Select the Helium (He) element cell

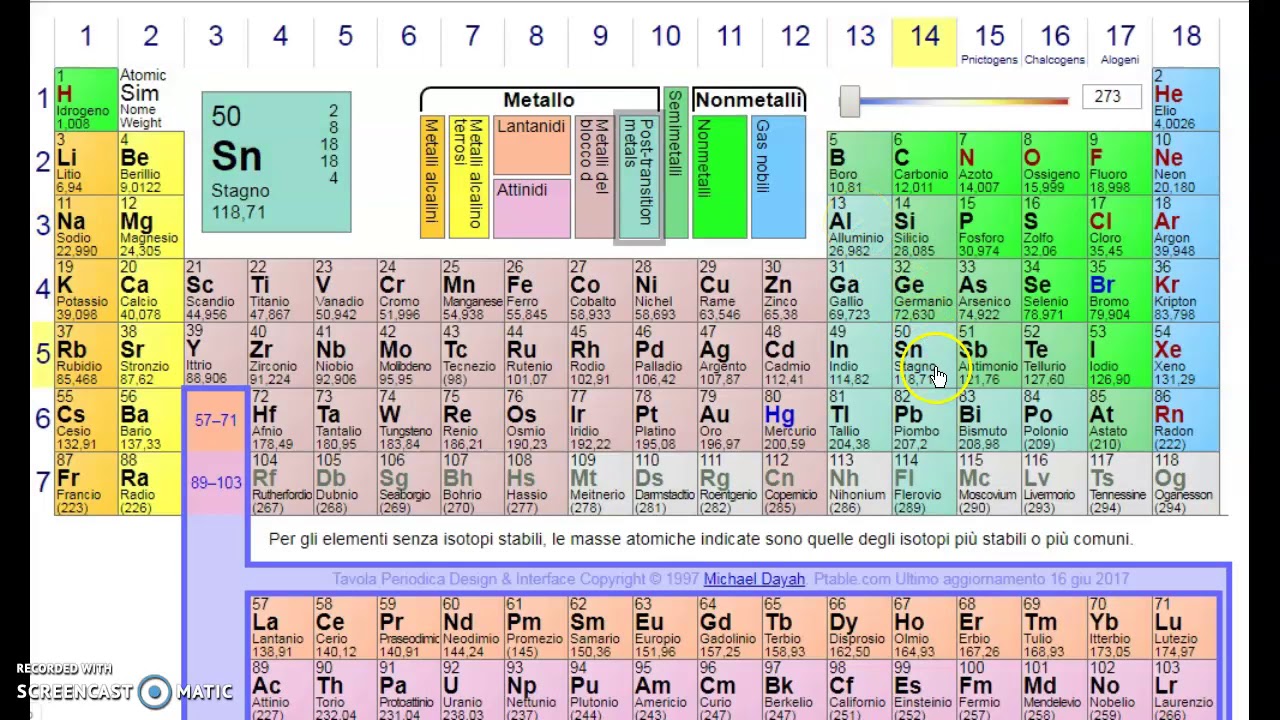[1186, 100]
